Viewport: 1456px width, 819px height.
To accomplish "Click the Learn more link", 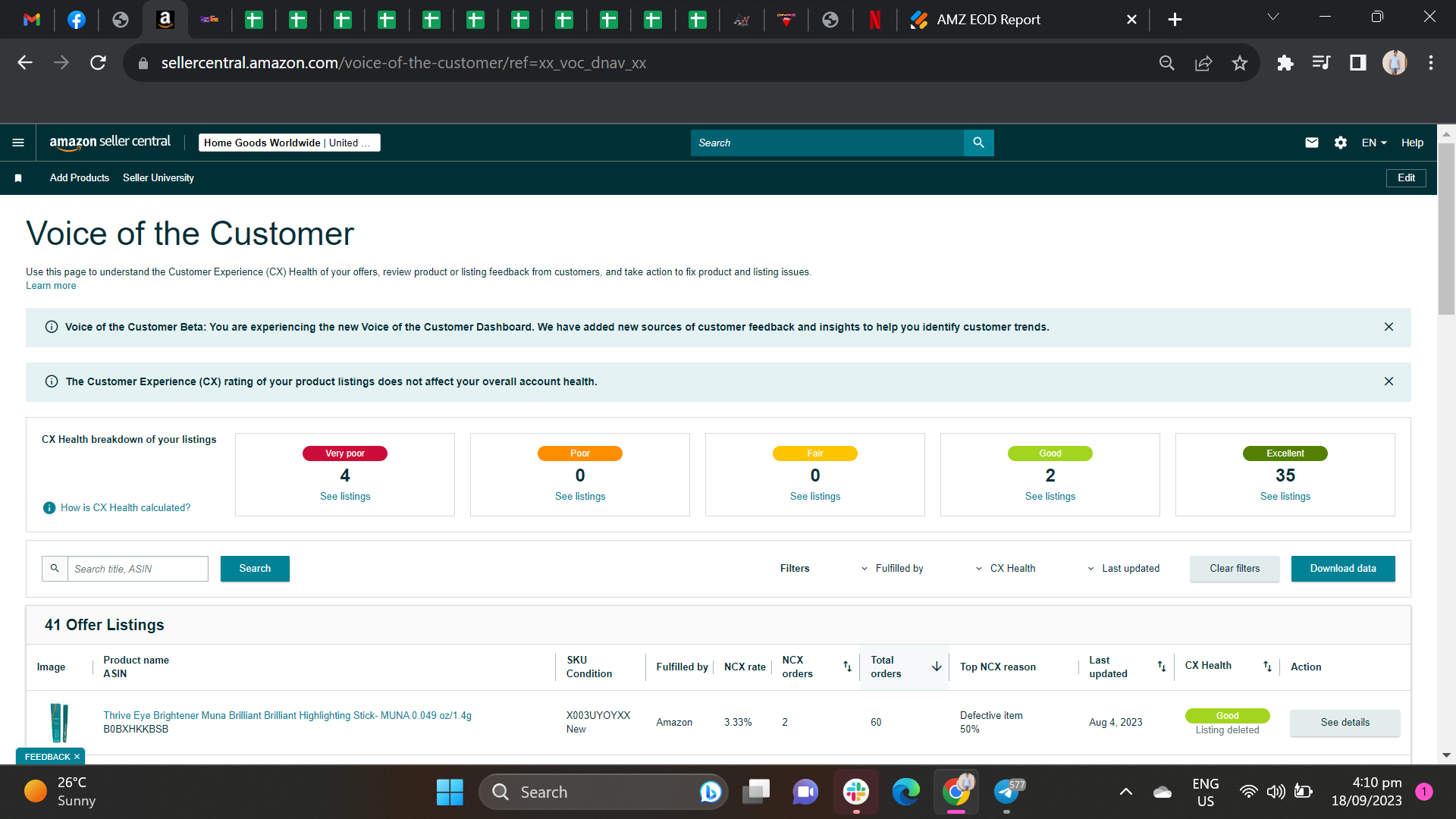I will point(51,286).
